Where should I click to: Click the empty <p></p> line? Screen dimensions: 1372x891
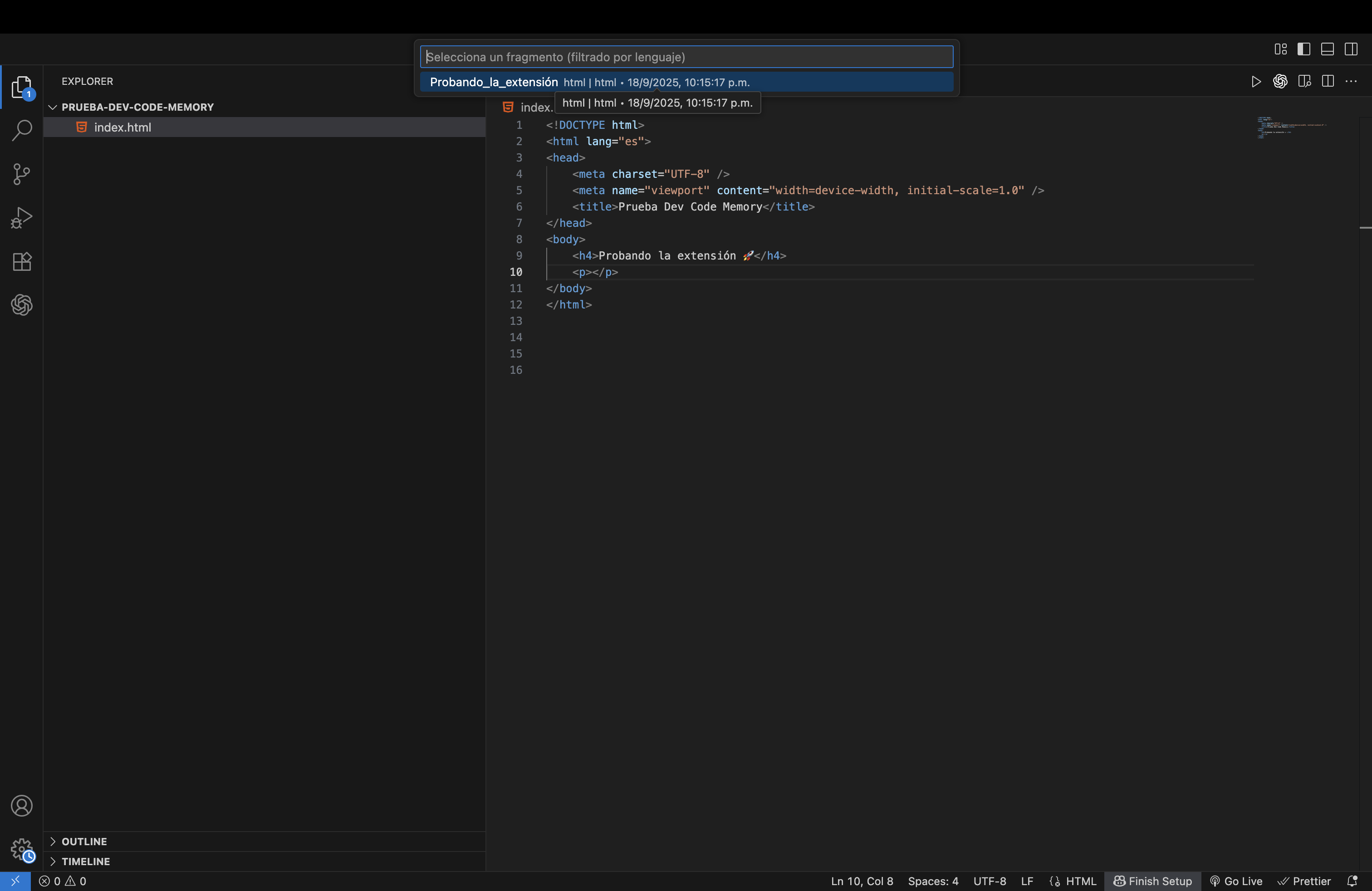click(595, 272)
